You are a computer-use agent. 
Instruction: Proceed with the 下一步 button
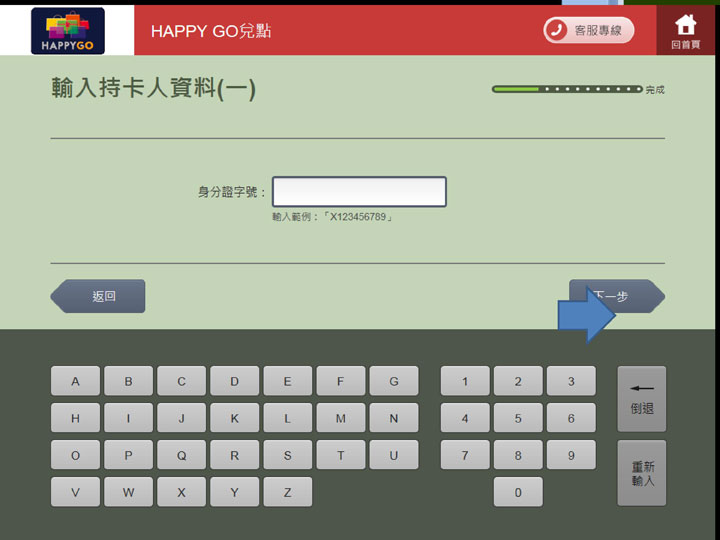point(617,296)
